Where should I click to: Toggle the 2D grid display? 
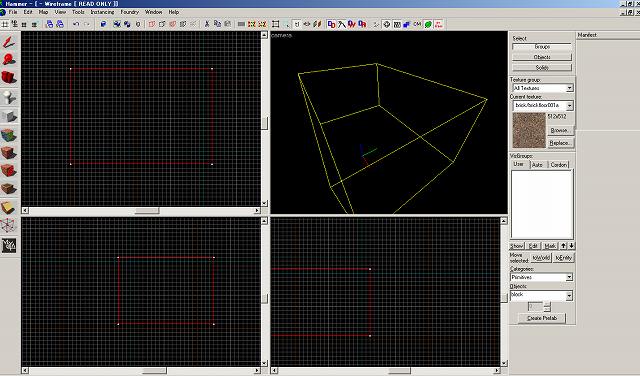pos(4,24)
